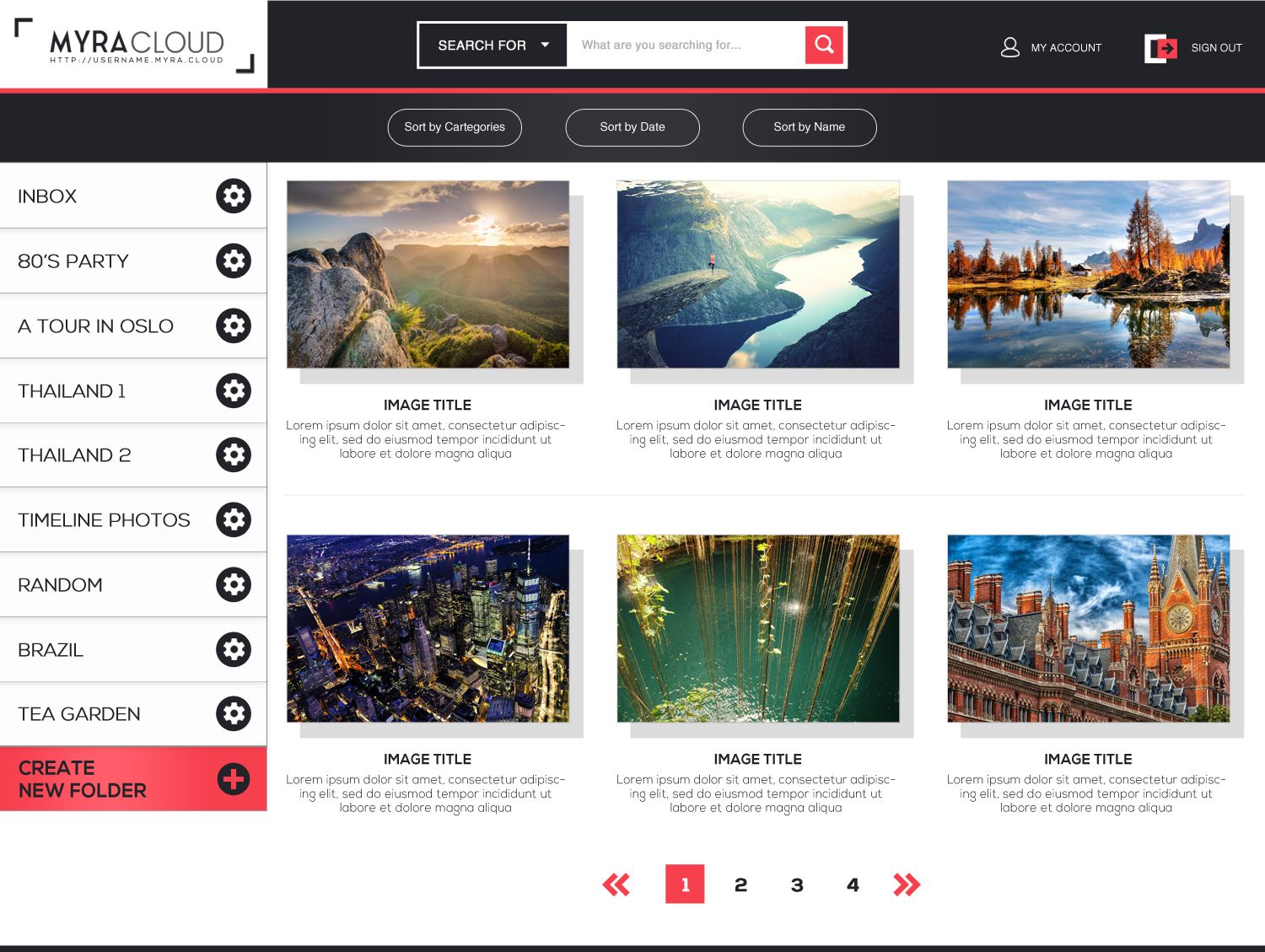Click IMAGE TITLE under the clock tower photo
This screenshot has width=1265, height=952.
[1088, 760]
